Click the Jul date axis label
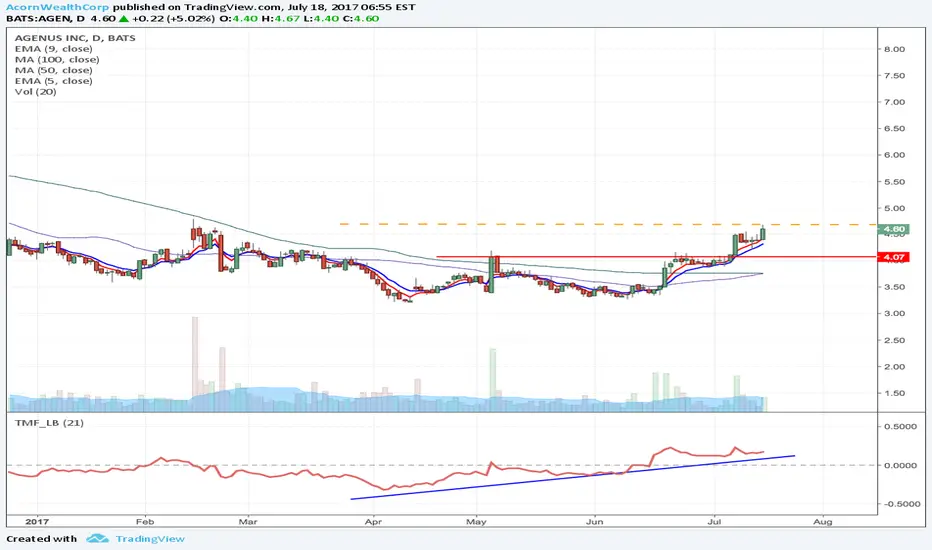The height and width of the screenshot is (550, 932). [714, 522]
